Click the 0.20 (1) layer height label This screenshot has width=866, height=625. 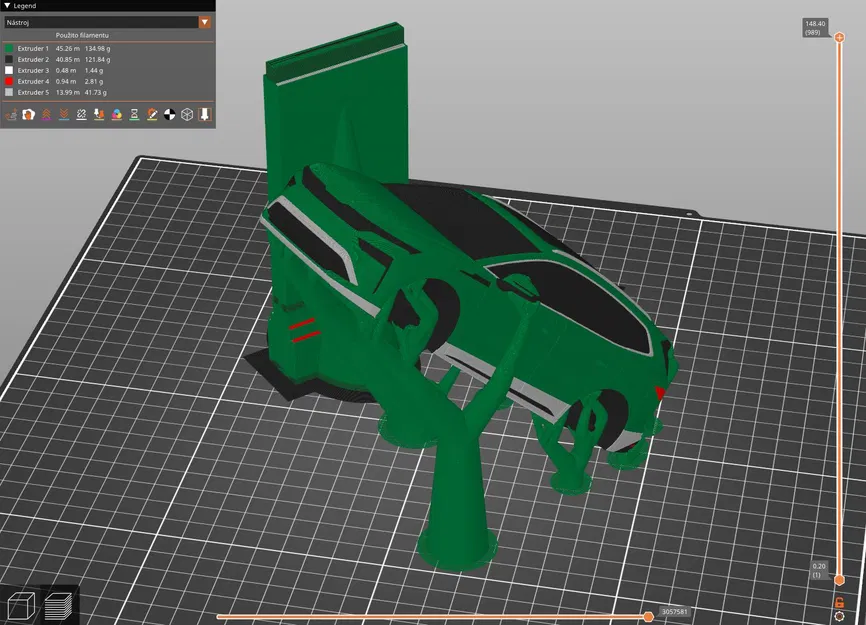(x=819, y=570)
